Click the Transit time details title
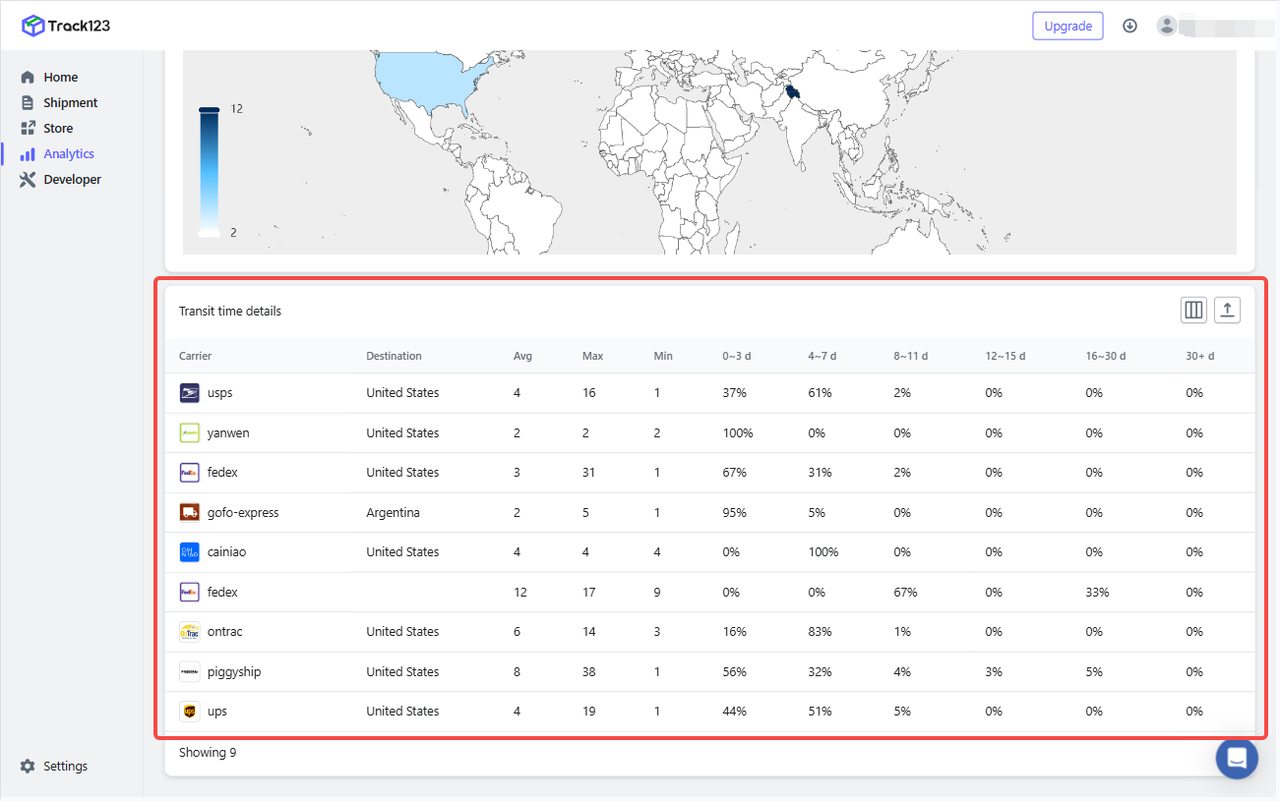 point(230,311)
